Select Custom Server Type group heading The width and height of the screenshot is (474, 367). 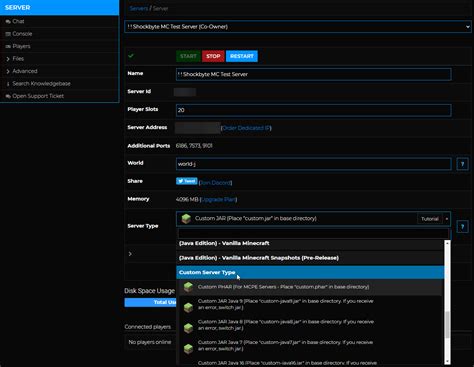click(x=310, y=272)
